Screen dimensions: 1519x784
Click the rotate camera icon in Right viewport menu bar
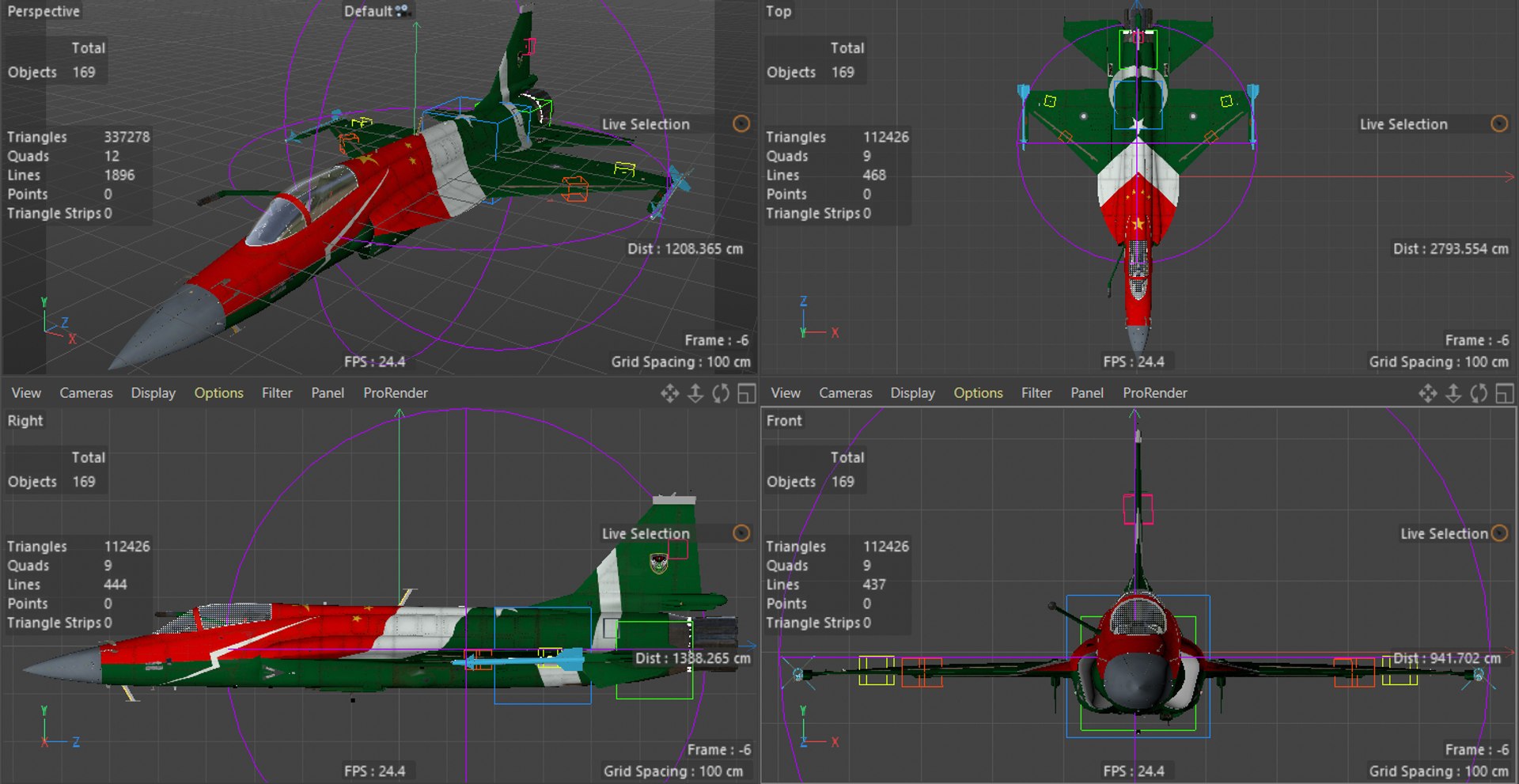720,393
